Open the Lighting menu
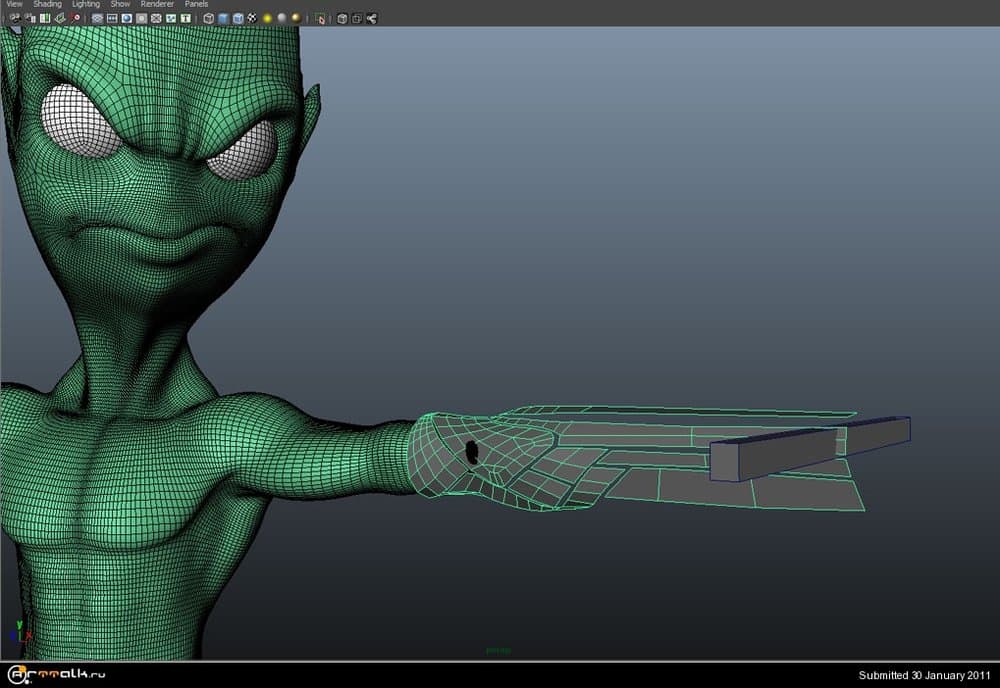The width and height of the screenshot is (1000, 688). [x=86, y=4]
